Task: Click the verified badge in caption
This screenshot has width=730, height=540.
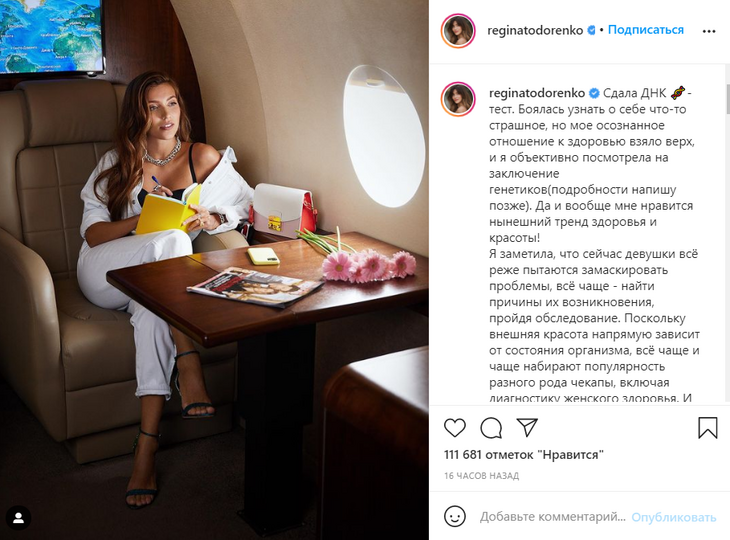Action: [594, 93]
